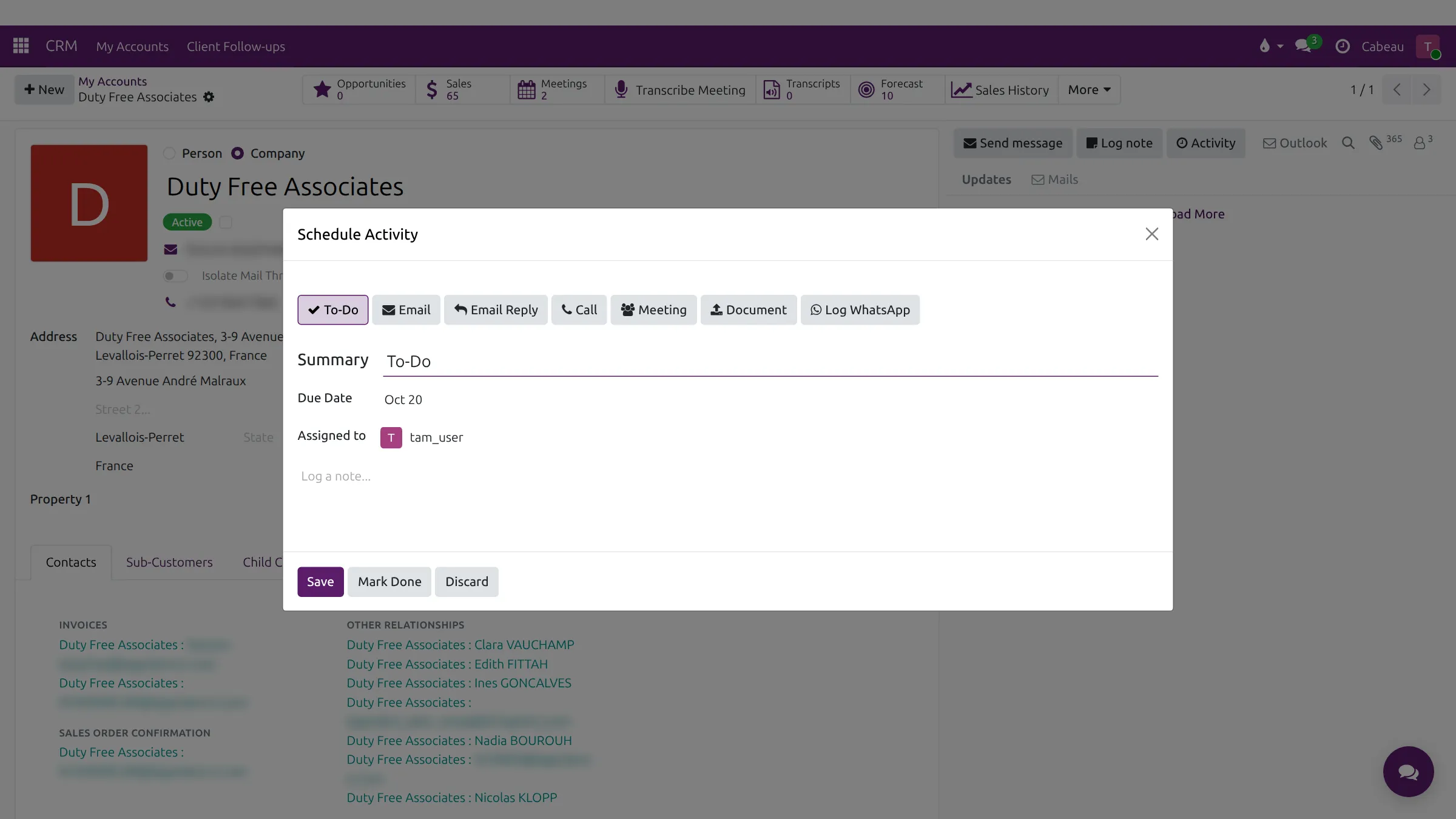Image resolution: width=1456 pixels, height=819 pixels.
Task: Close the Schedule Activity dialog
Action: pos(1151,234)
